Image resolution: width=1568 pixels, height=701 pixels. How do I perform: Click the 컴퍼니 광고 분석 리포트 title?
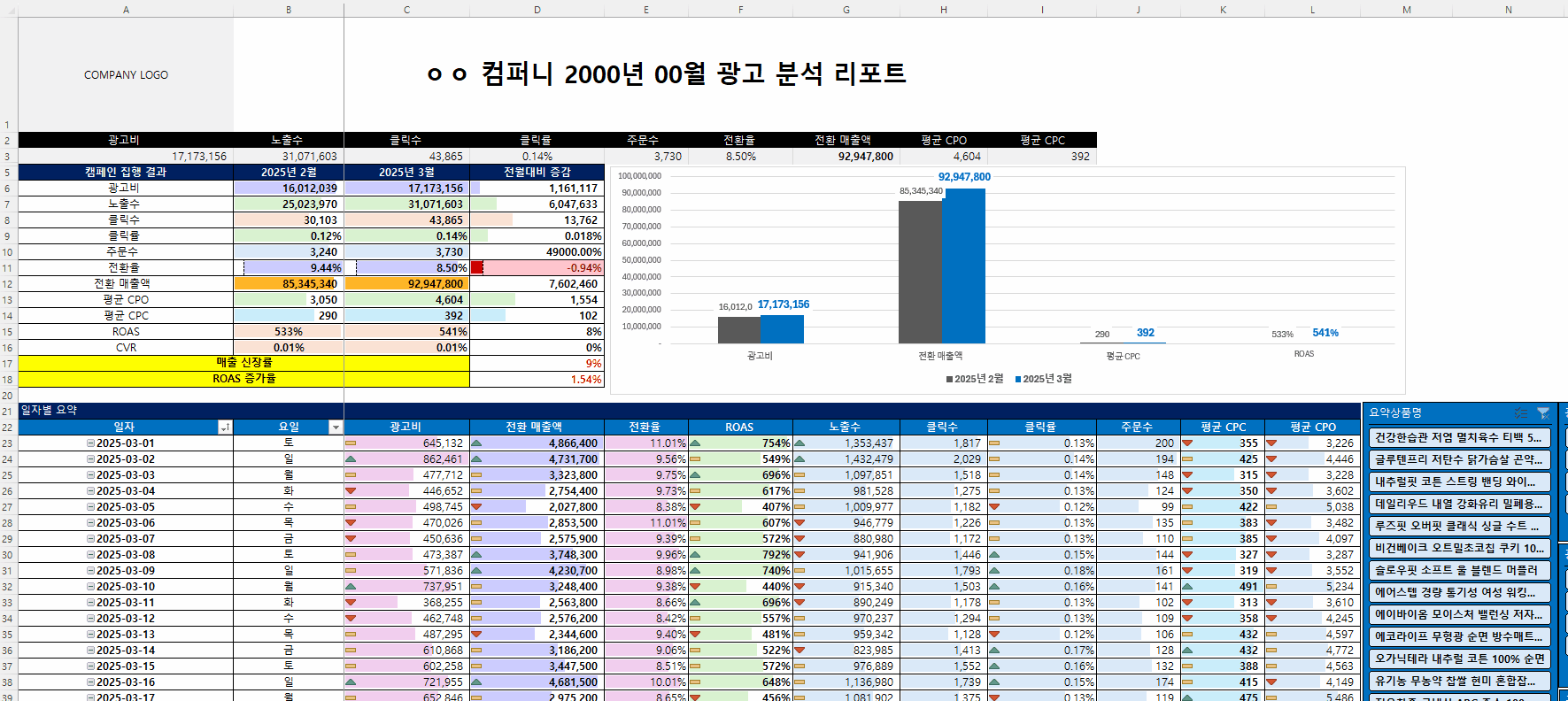coord(667,73)
